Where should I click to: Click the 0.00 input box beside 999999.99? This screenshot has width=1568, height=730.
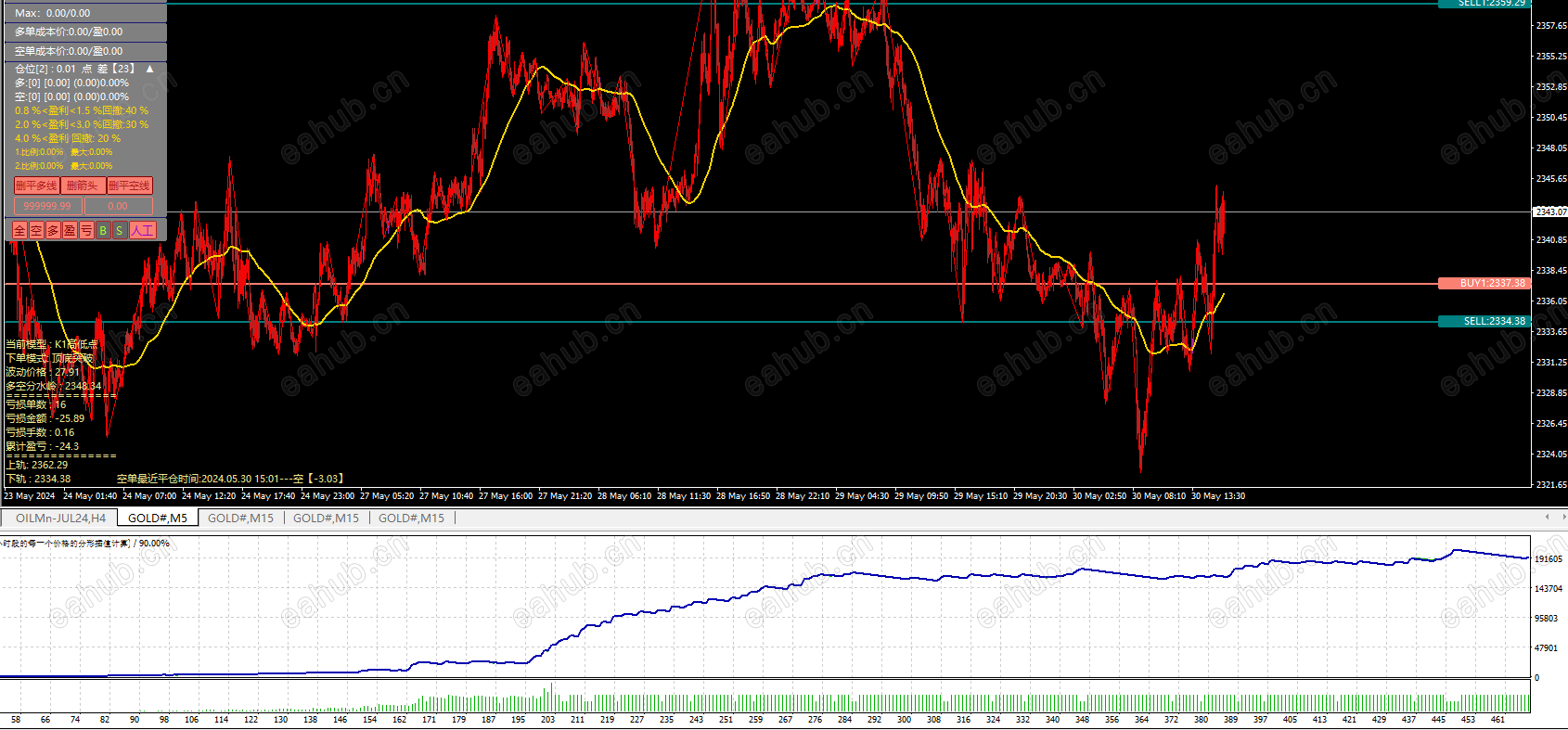tap(118, 206)
